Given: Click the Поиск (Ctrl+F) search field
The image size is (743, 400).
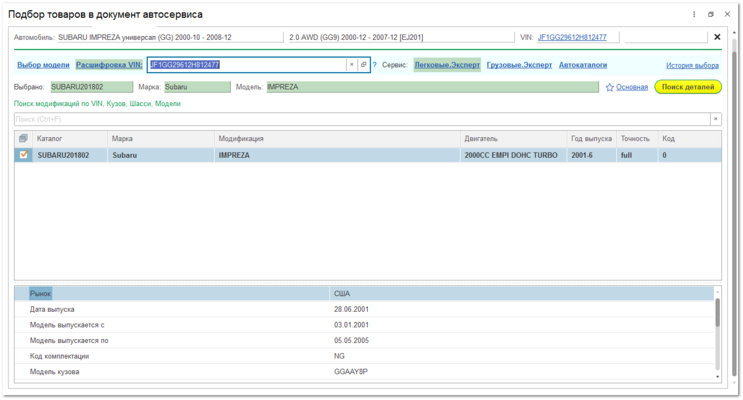Looking at the screenshot, I should pos(362,119).
